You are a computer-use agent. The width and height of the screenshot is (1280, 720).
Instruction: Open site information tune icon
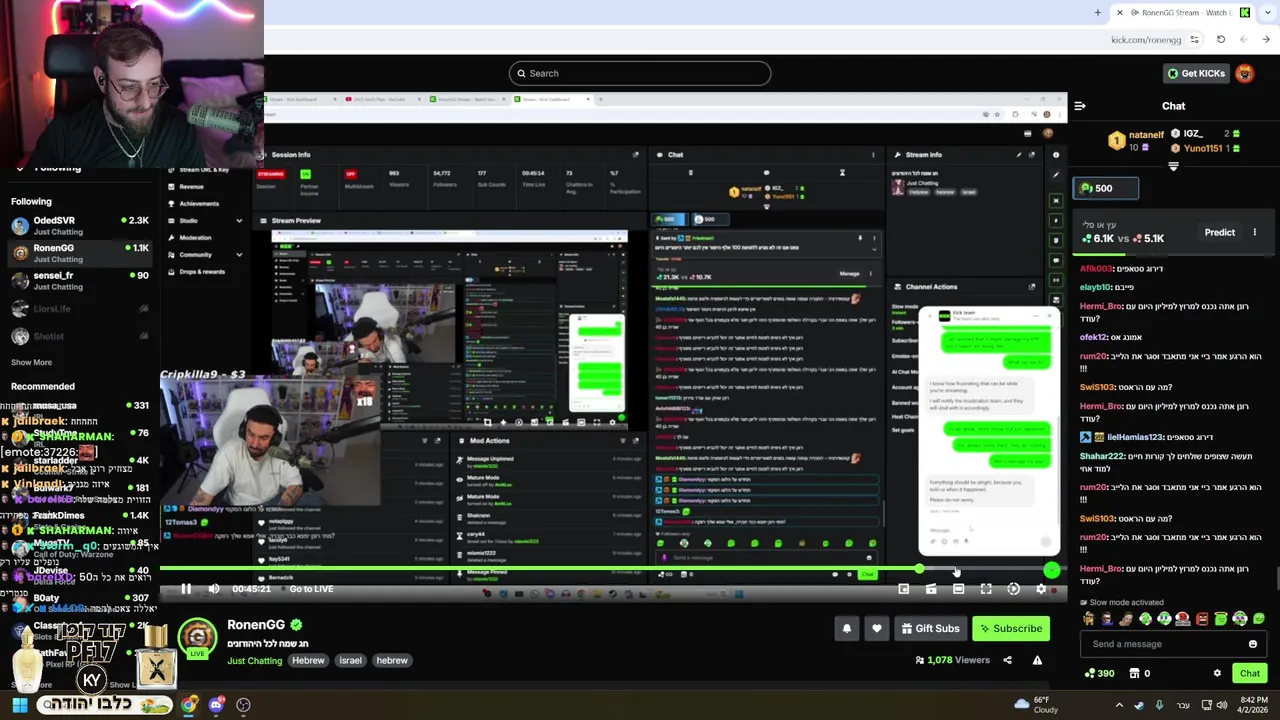tap(1195, 40)
